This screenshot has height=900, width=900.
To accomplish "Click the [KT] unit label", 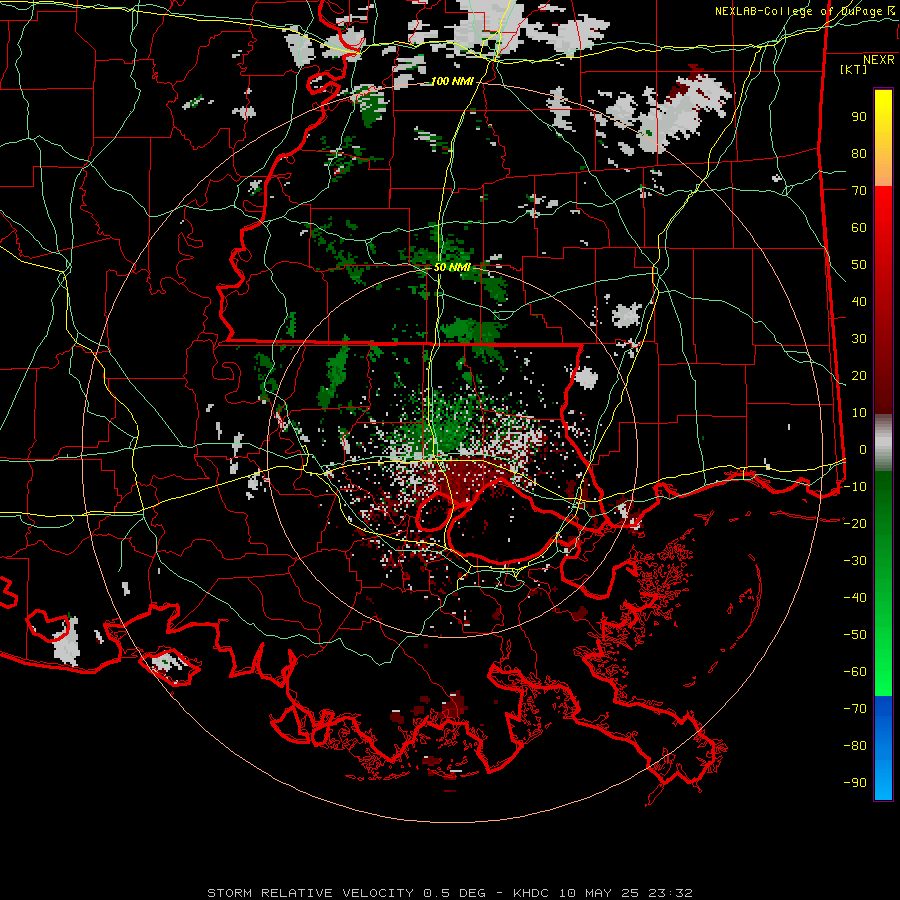I will click(854, 69).
